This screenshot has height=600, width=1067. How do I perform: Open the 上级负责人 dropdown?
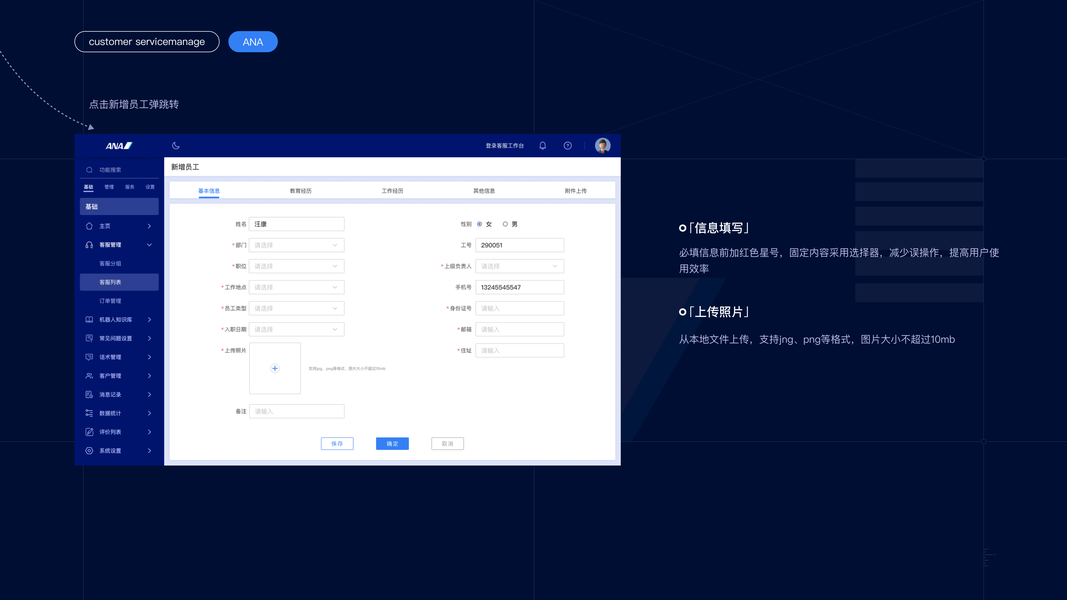[x=520, y=266]
